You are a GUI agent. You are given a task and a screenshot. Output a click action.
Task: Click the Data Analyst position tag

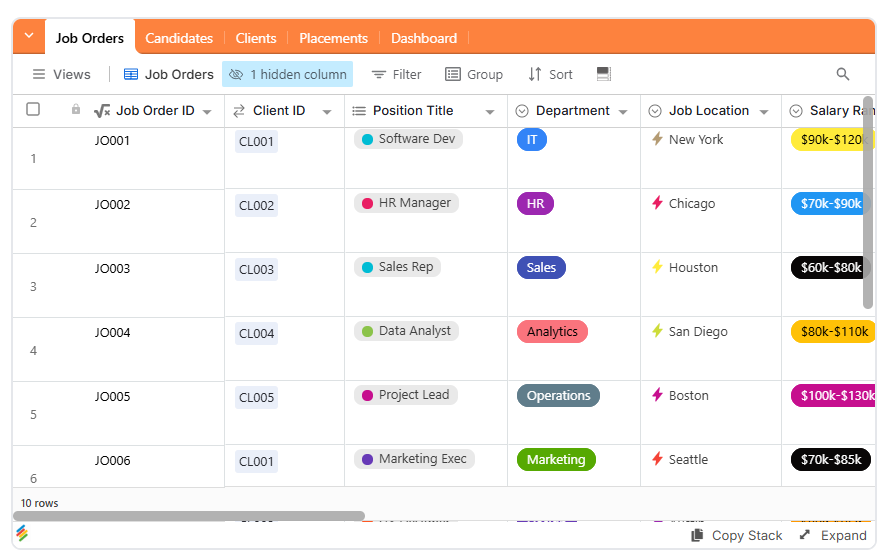coord(407,331)
